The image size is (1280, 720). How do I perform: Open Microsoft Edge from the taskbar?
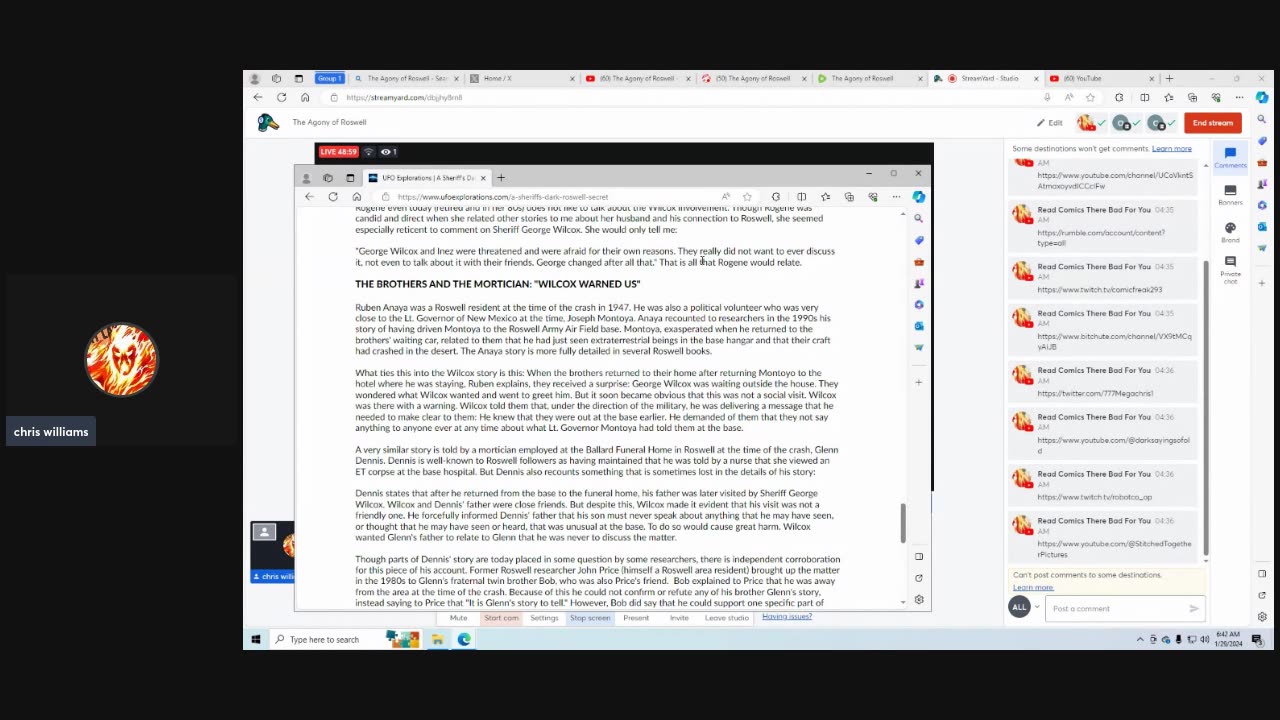[x=465, y=639]
